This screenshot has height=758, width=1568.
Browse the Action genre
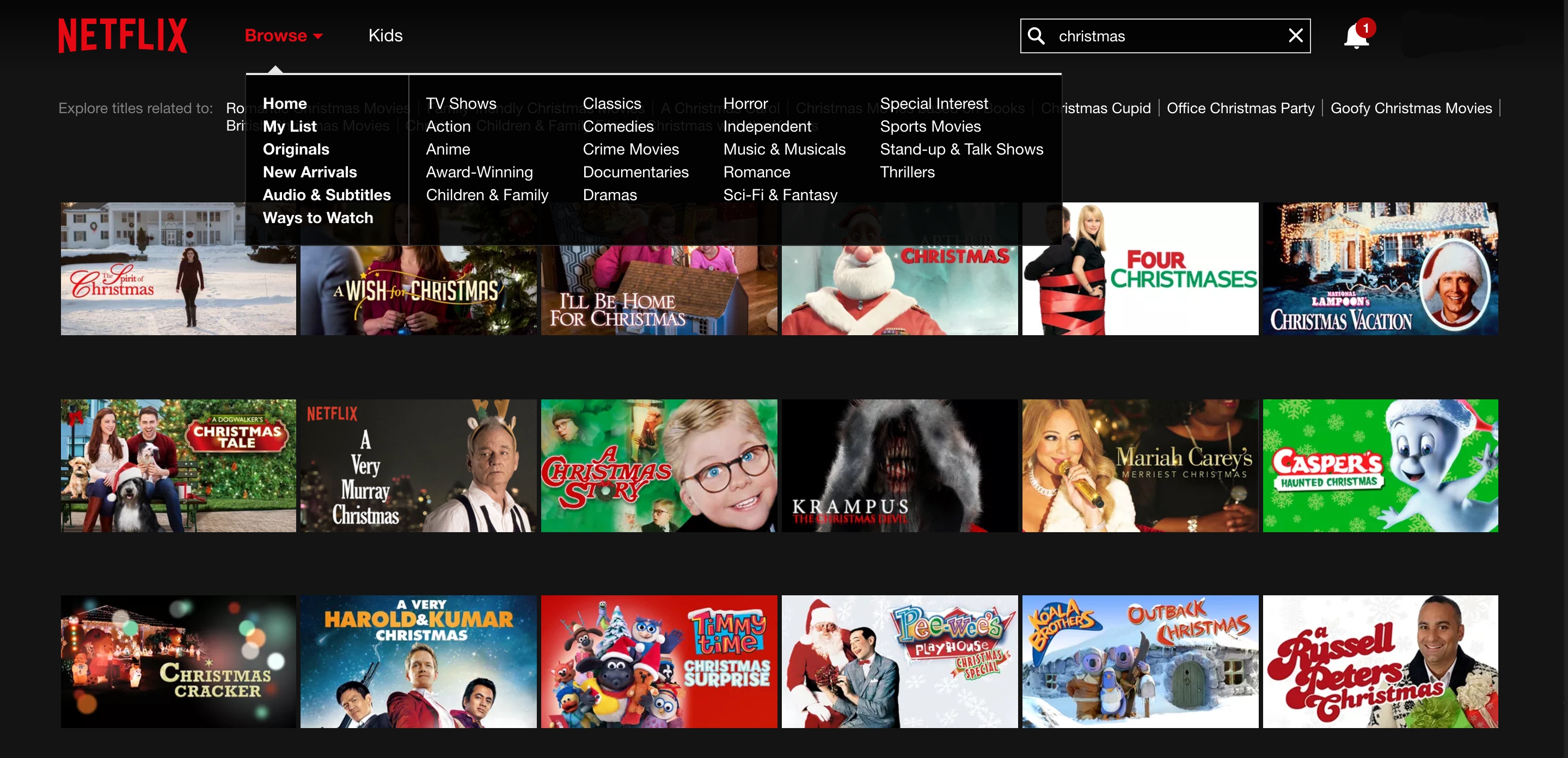click(x=448, y=126)
